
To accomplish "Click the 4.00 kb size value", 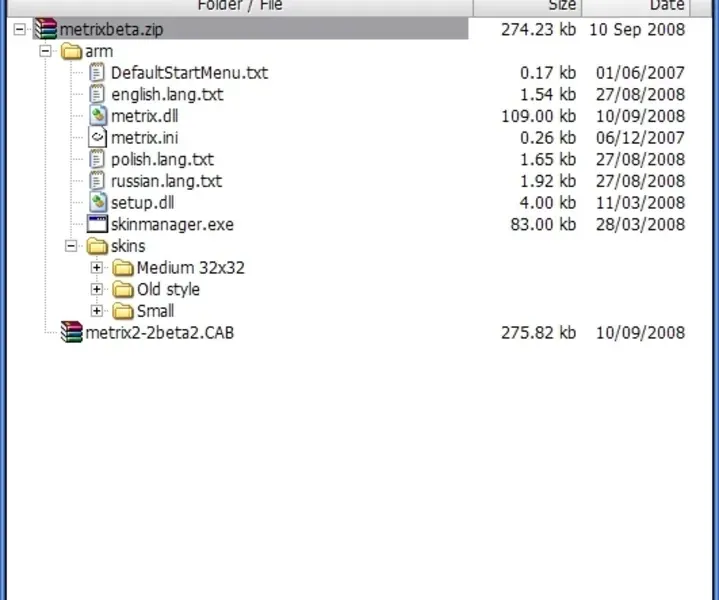I will click(548, 203).
